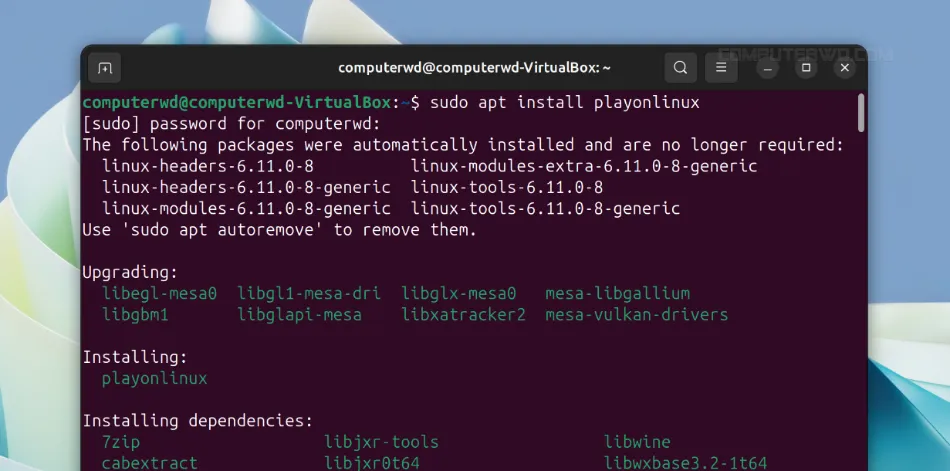Click package libgl1-mesa-dri

[x=309, y=293]
